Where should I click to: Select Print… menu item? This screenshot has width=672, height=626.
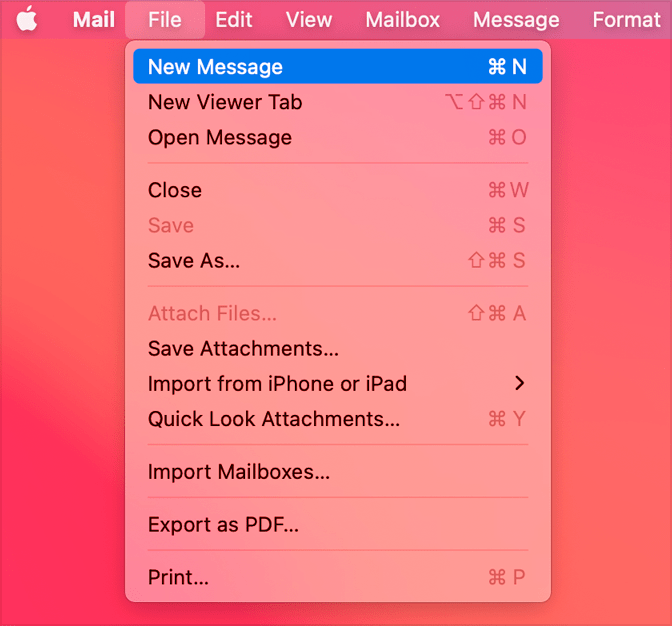click(x=338, y=577)
